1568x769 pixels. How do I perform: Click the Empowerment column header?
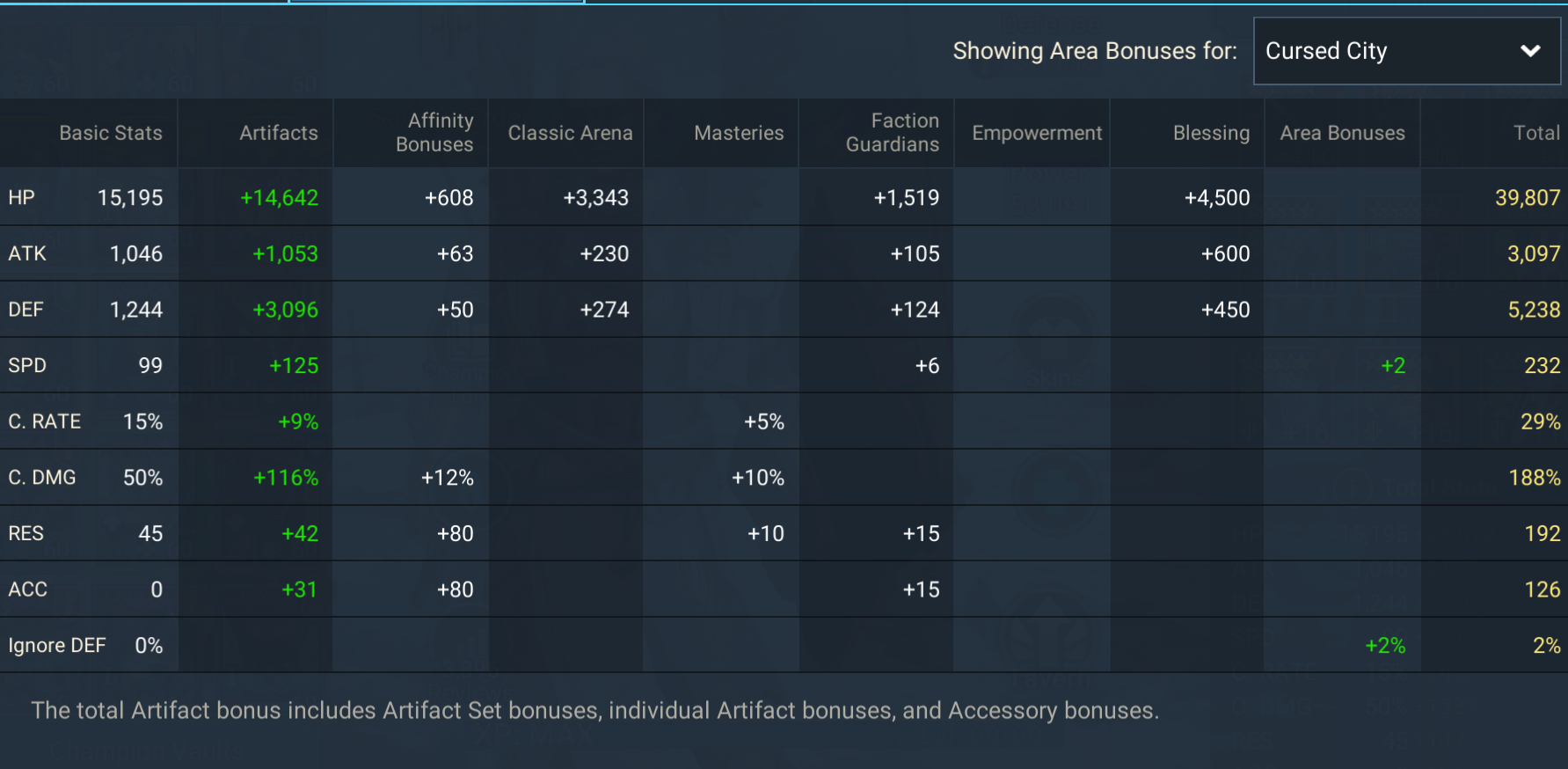click(x=1037, y=133)
